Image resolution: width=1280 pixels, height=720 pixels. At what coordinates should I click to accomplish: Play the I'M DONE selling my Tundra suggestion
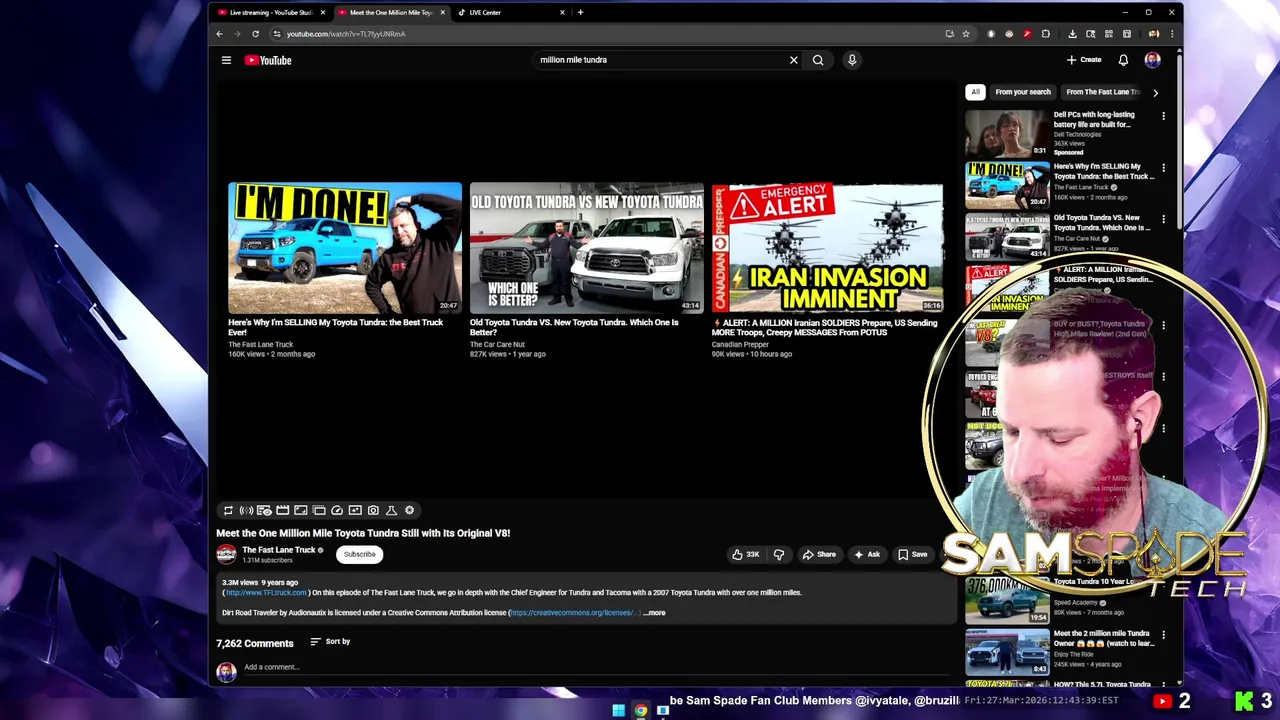click(345, 248)
